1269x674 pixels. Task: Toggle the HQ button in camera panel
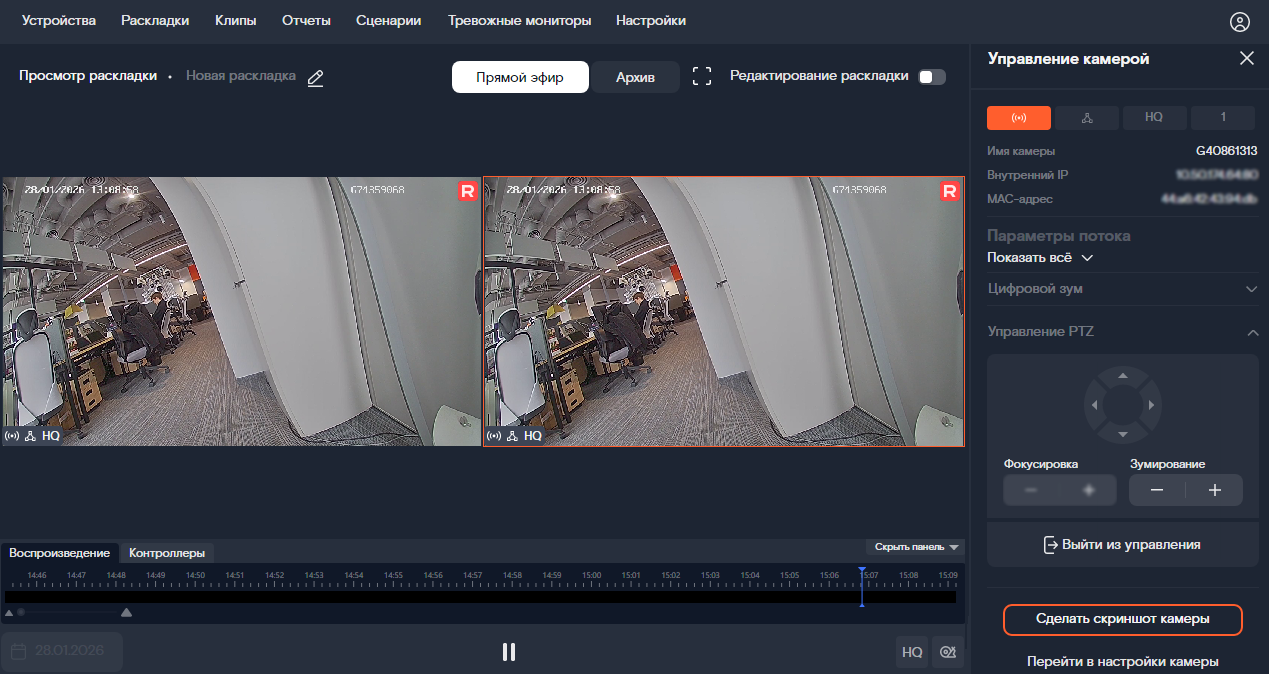(x=1154, y=118)
